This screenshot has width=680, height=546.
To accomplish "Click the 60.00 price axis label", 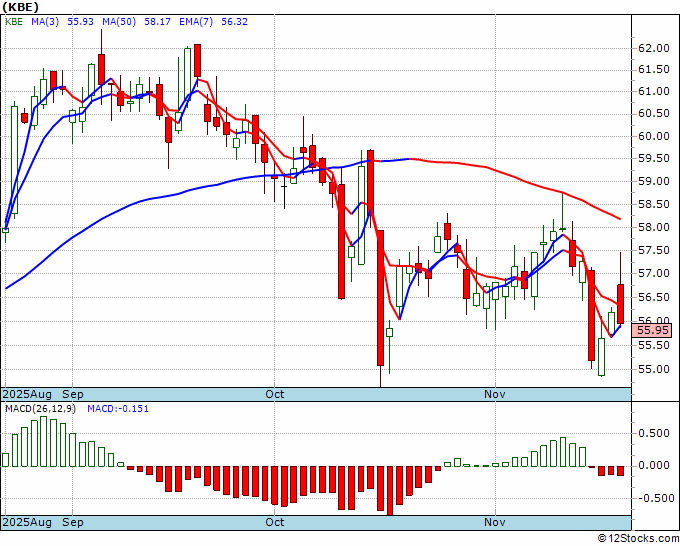I will pyautogui.click(x=654, y=136).
